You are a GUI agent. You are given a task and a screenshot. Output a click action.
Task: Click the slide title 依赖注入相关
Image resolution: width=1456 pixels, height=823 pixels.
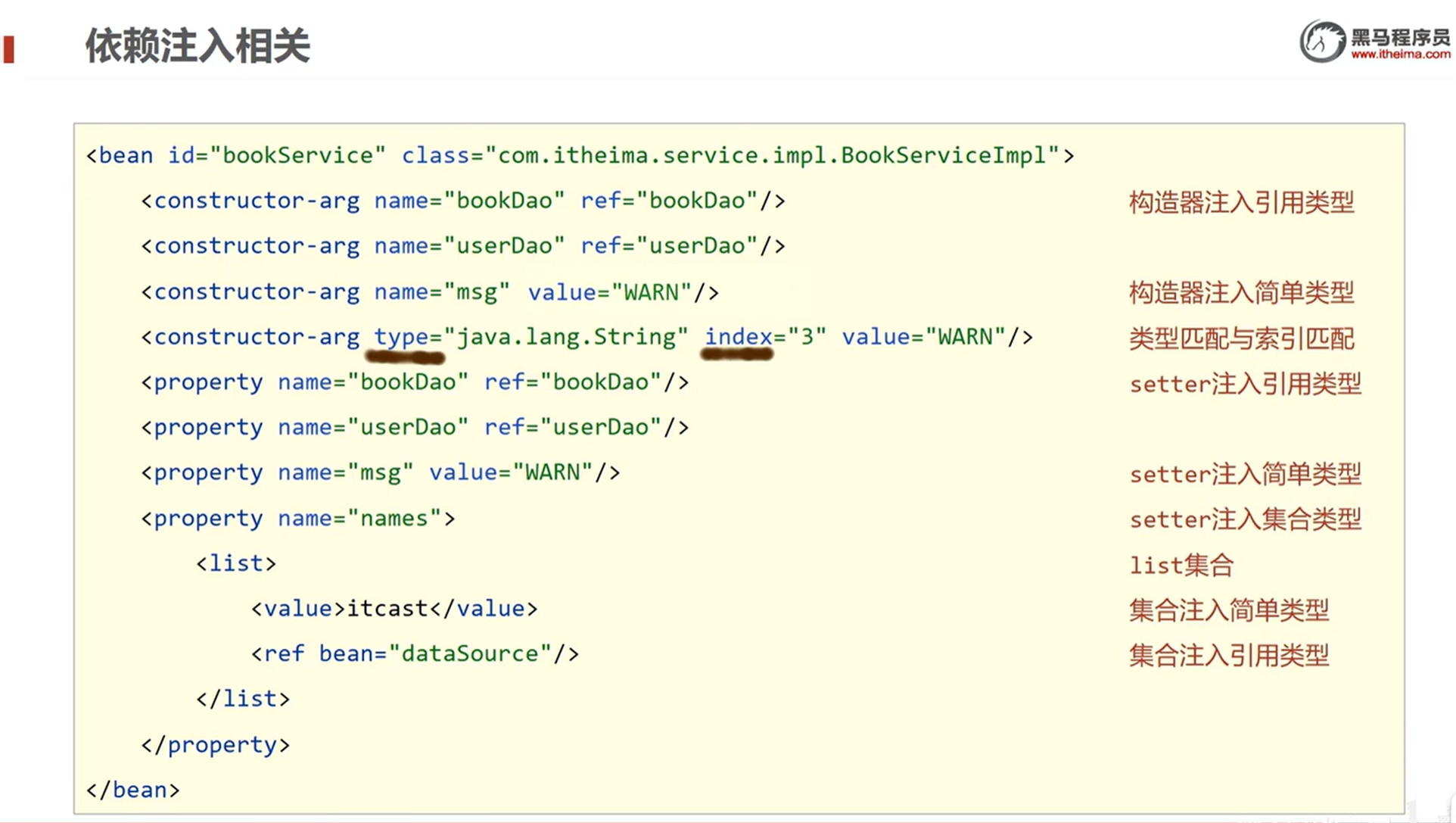tap(198, 45)
